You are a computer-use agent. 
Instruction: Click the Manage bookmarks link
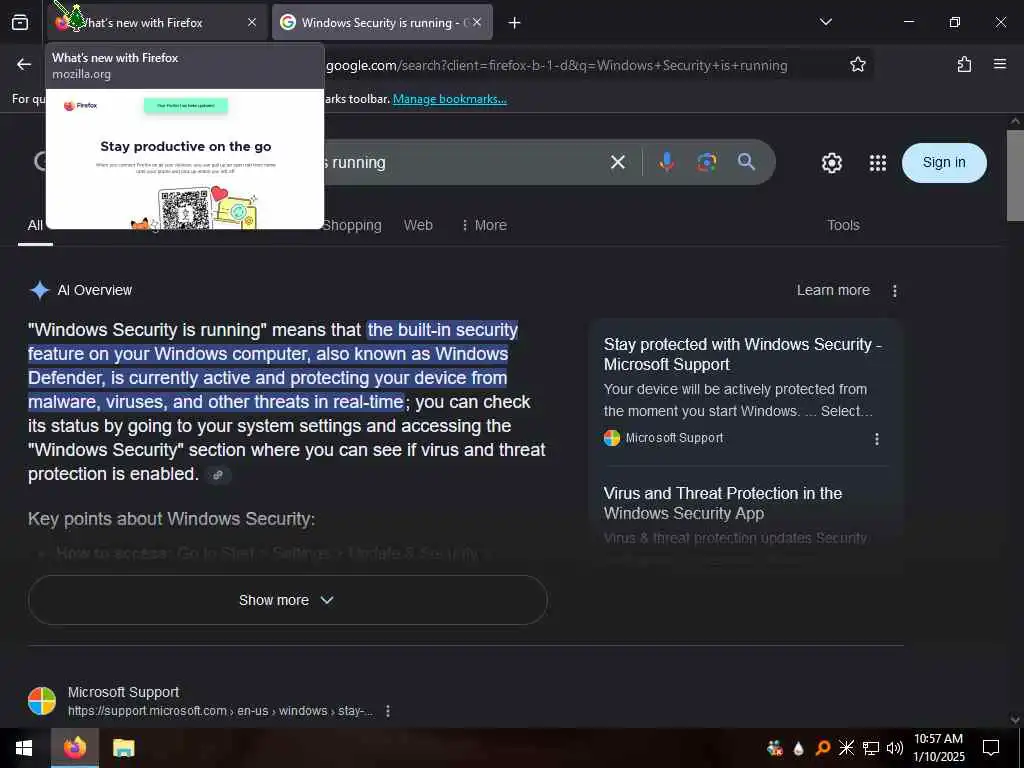click(449, 99)
